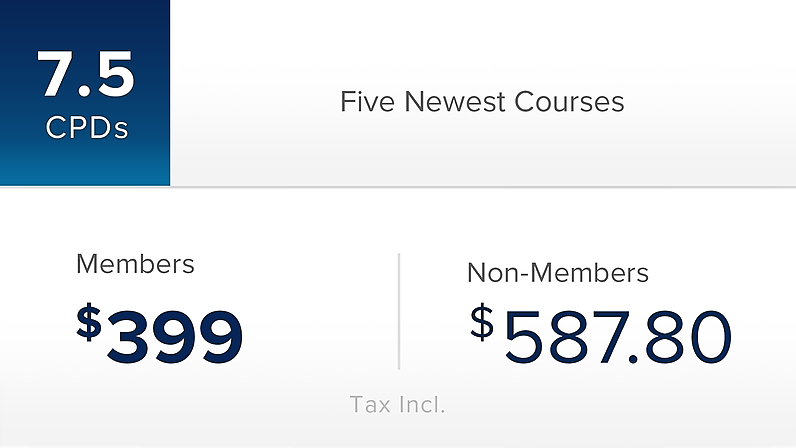
Task: Click dollar sign beside 399
Action: [x=89, y=322]
